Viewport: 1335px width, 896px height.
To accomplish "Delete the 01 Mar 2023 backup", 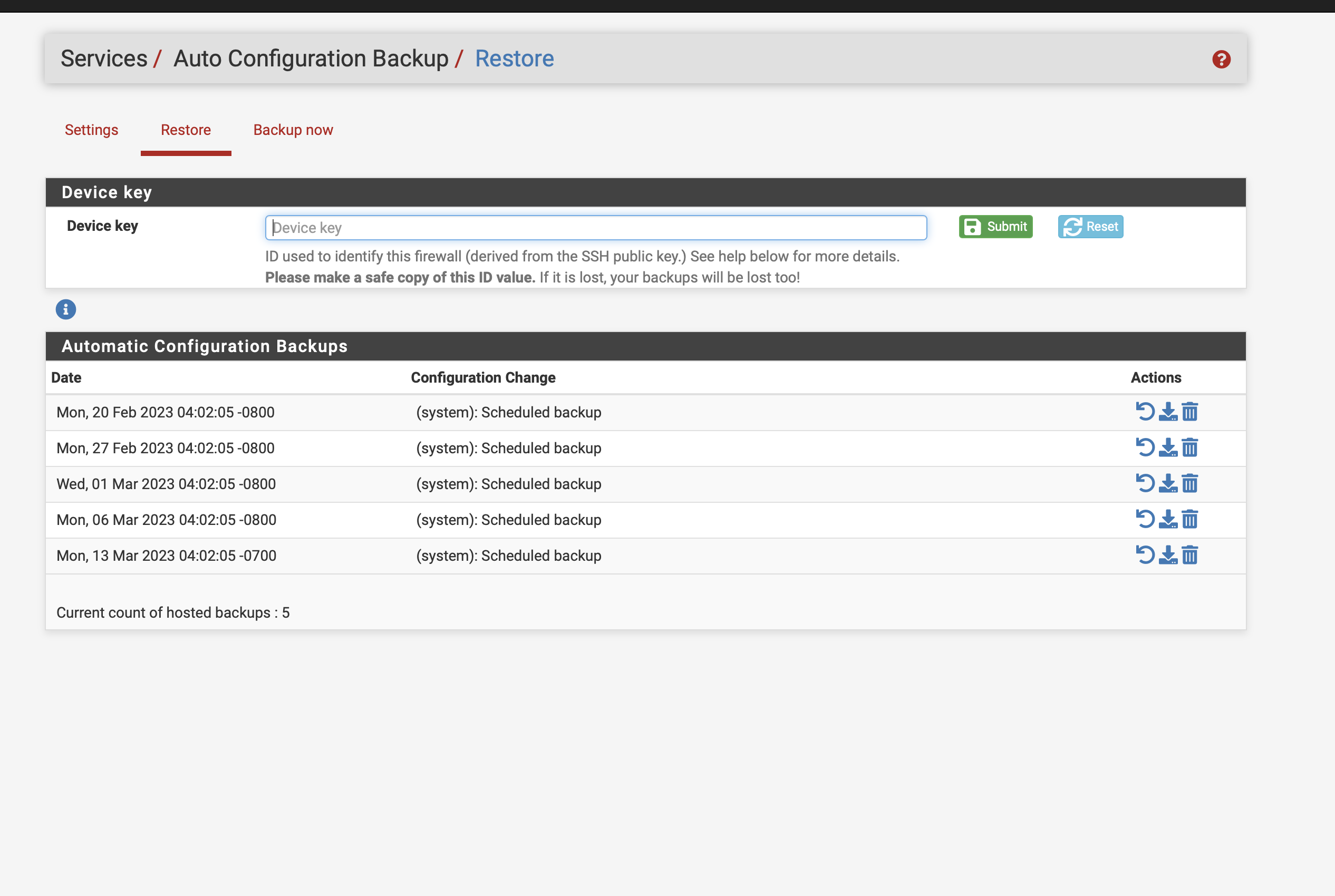I will (1190, 484).
